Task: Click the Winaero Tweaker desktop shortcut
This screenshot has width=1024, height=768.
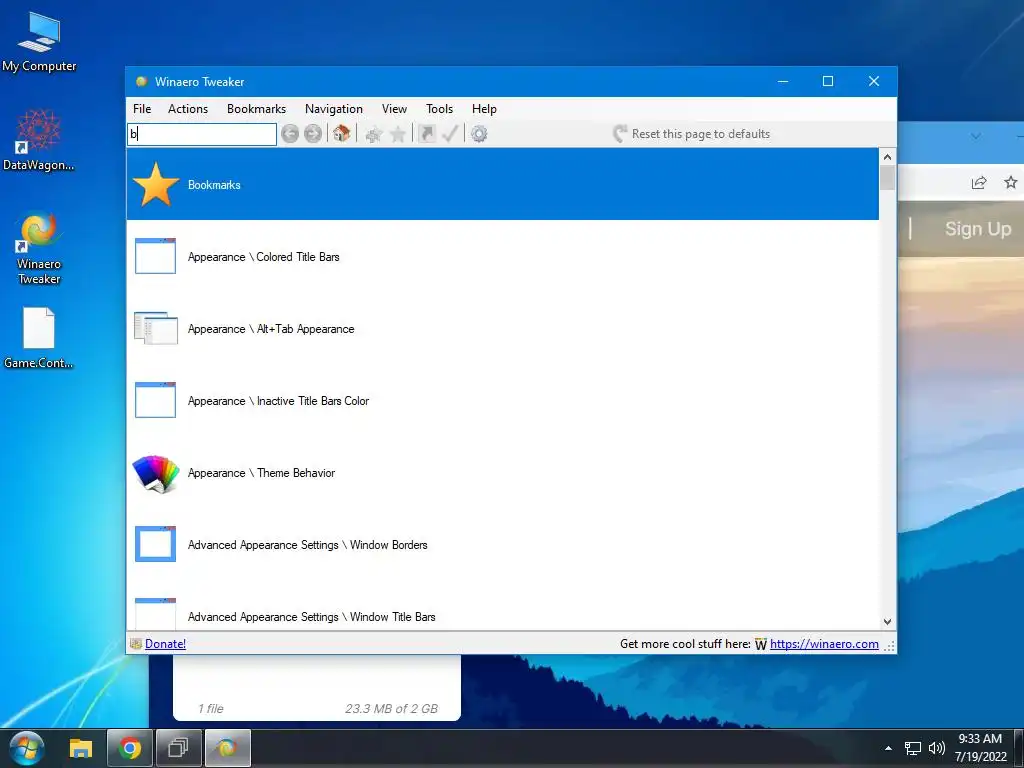Action: [x=39, y=248]
